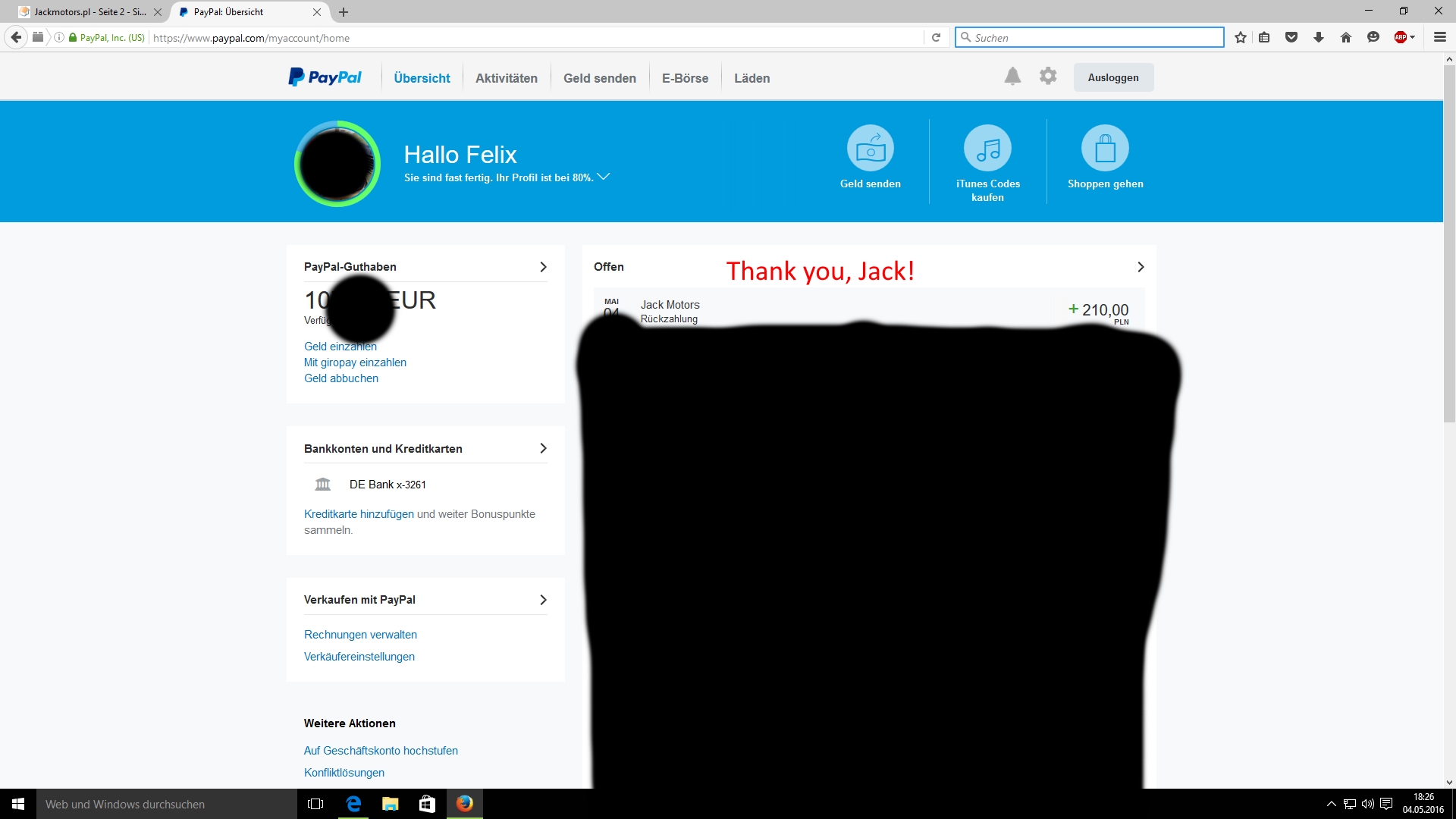Open the bookmarks list icon
Image resolution: width=1456 pixels, height=819 pixels.
(1264, 37)
